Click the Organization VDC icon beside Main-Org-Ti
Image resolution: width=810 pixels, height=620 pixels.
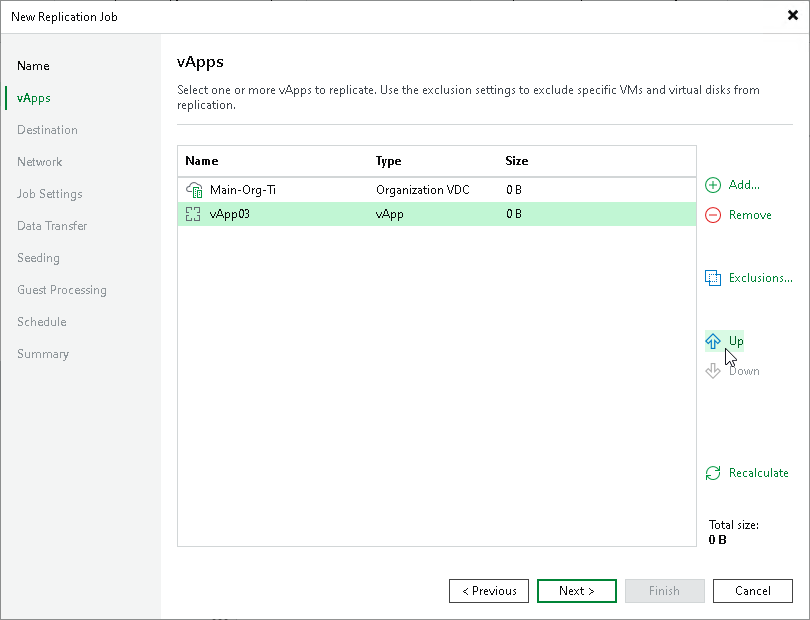click(192, 190)
